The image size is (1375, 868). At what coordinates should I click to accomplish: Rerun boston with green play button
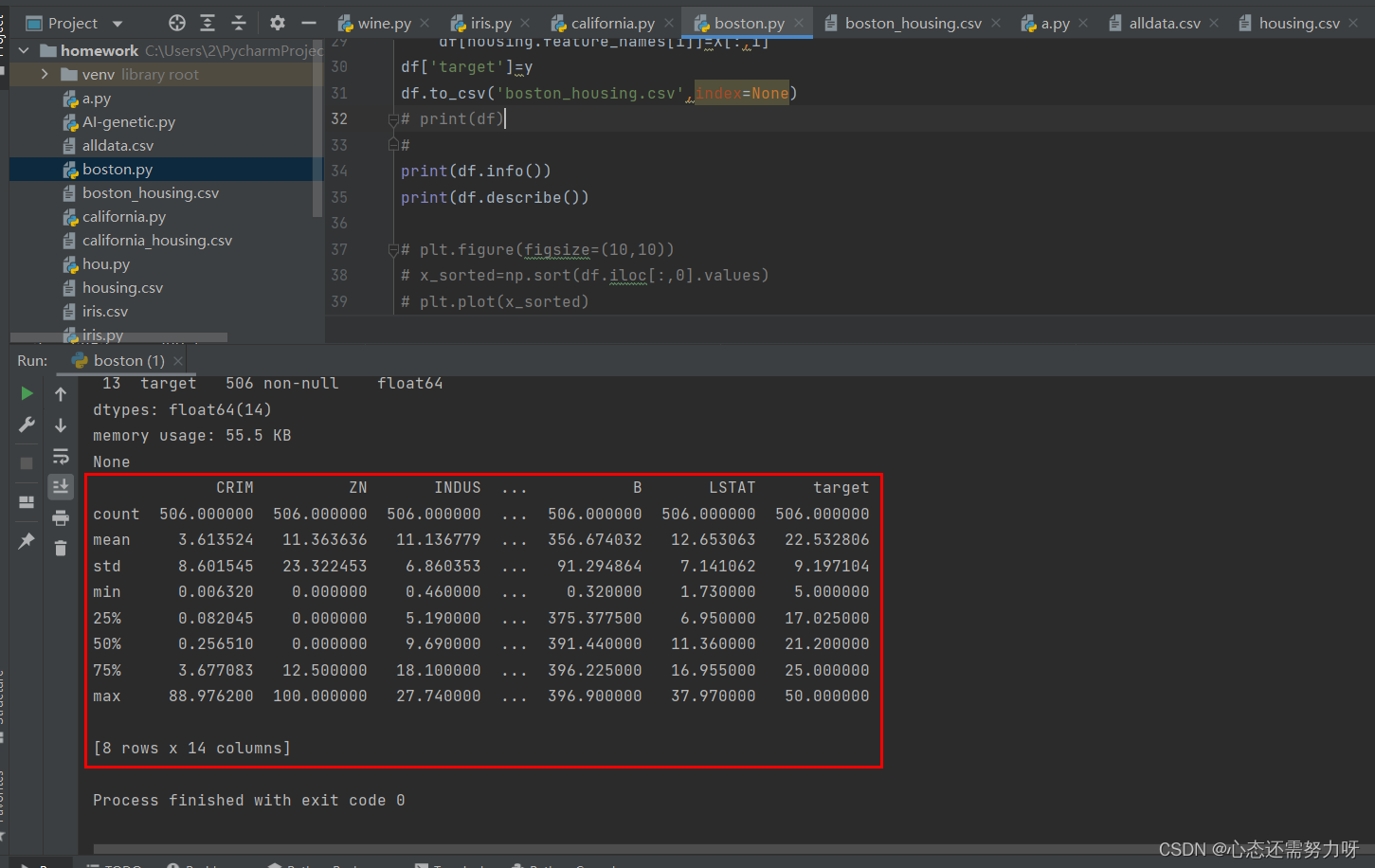pyautogui.click(x=27, y=393)
